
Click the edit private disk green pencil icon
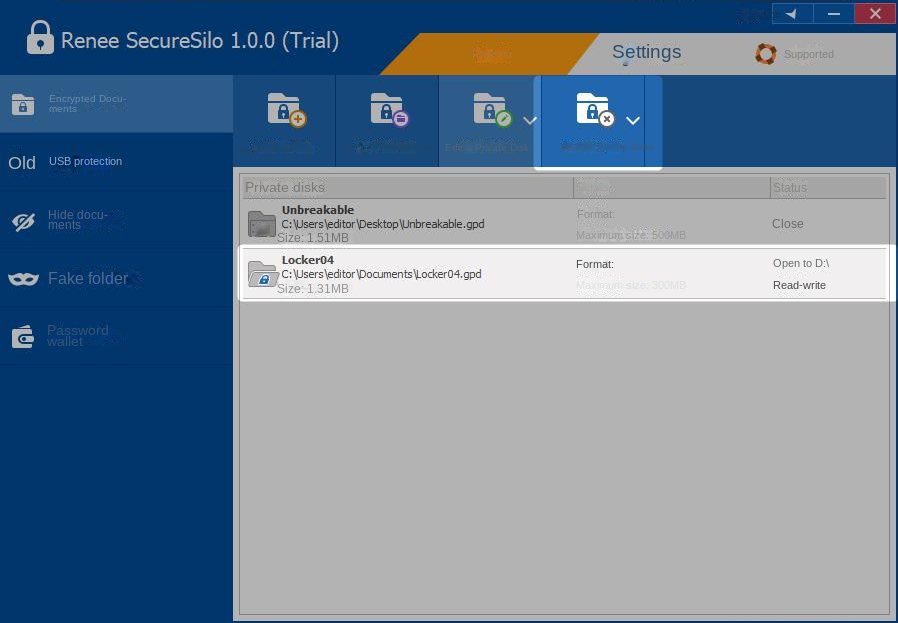point(490,111)
